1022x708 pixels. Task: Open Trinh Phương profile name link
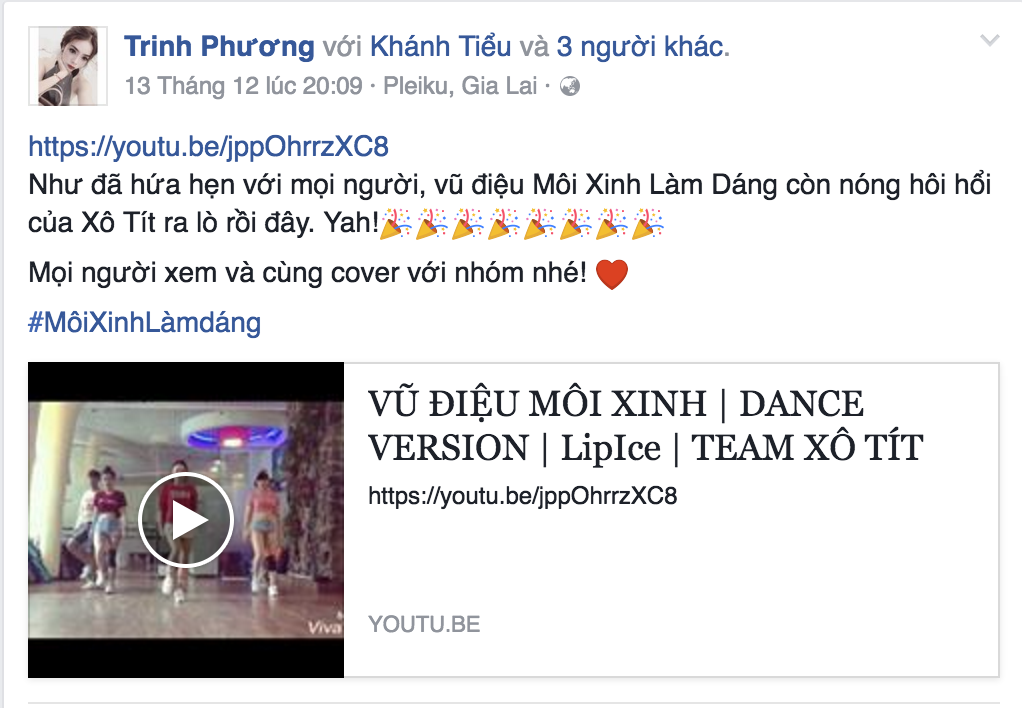219,47
